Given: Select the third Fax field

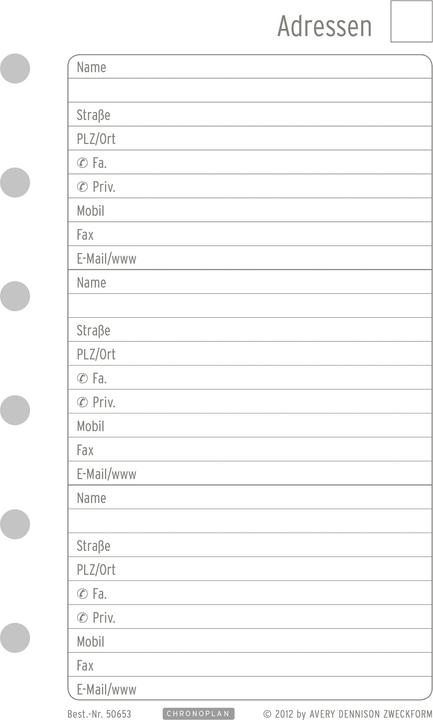Looking at the screenshot, I should 250,664.
